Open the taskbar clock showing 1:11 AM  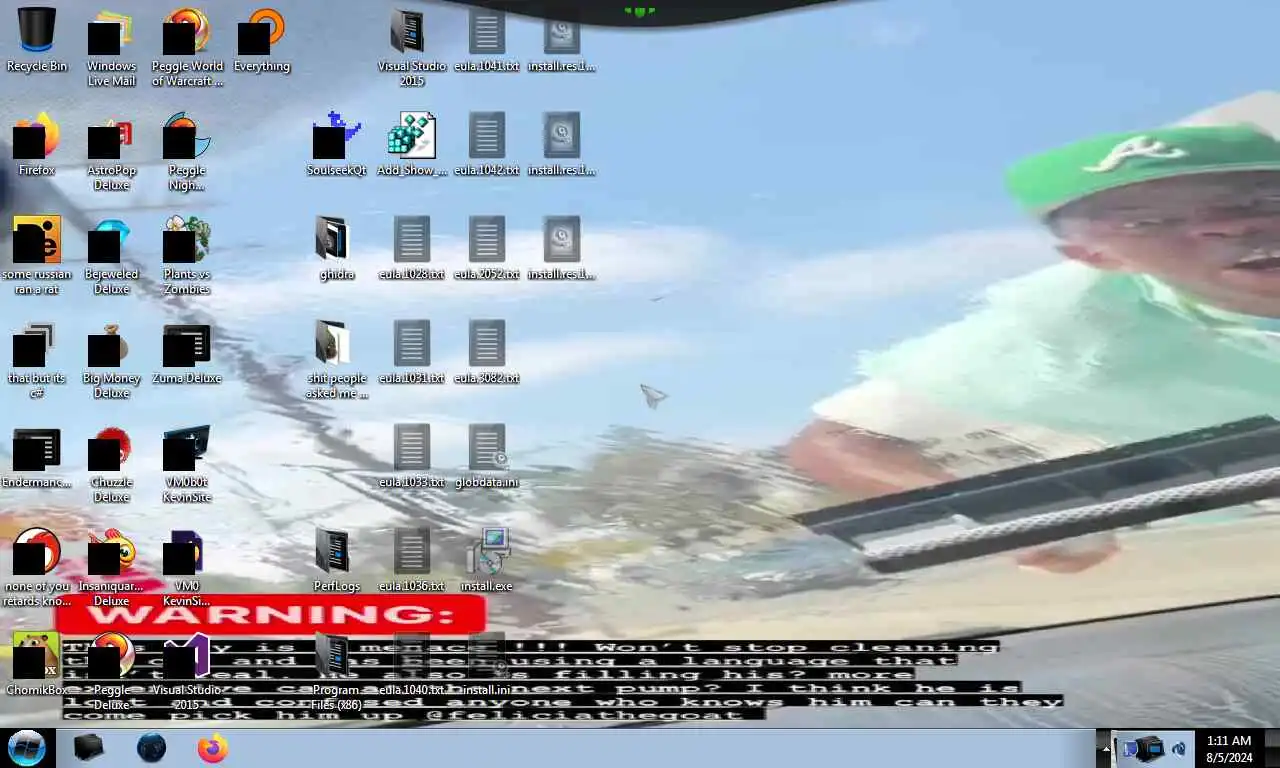pos(1228,748)
